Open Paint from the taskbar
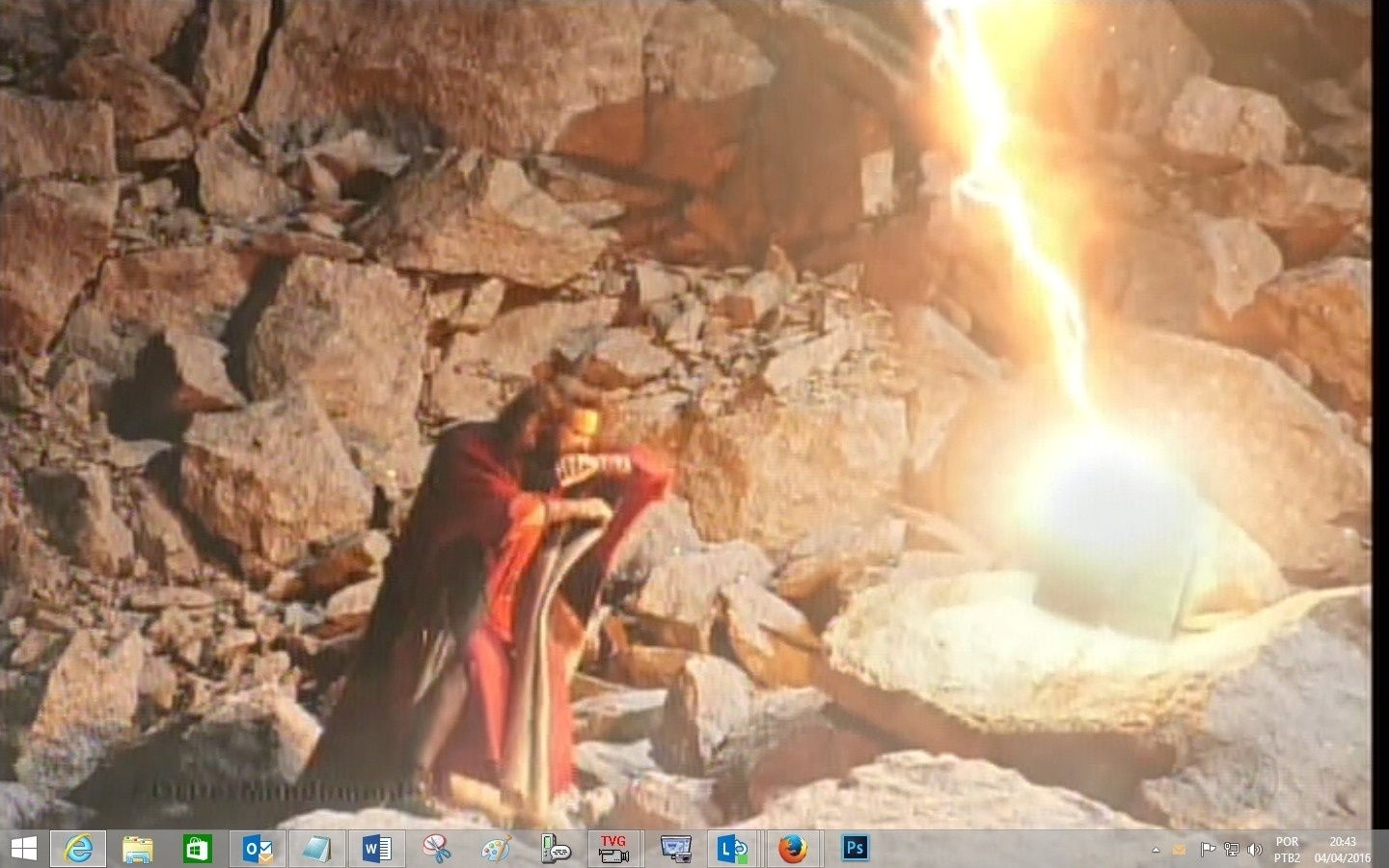 [496, 849]
